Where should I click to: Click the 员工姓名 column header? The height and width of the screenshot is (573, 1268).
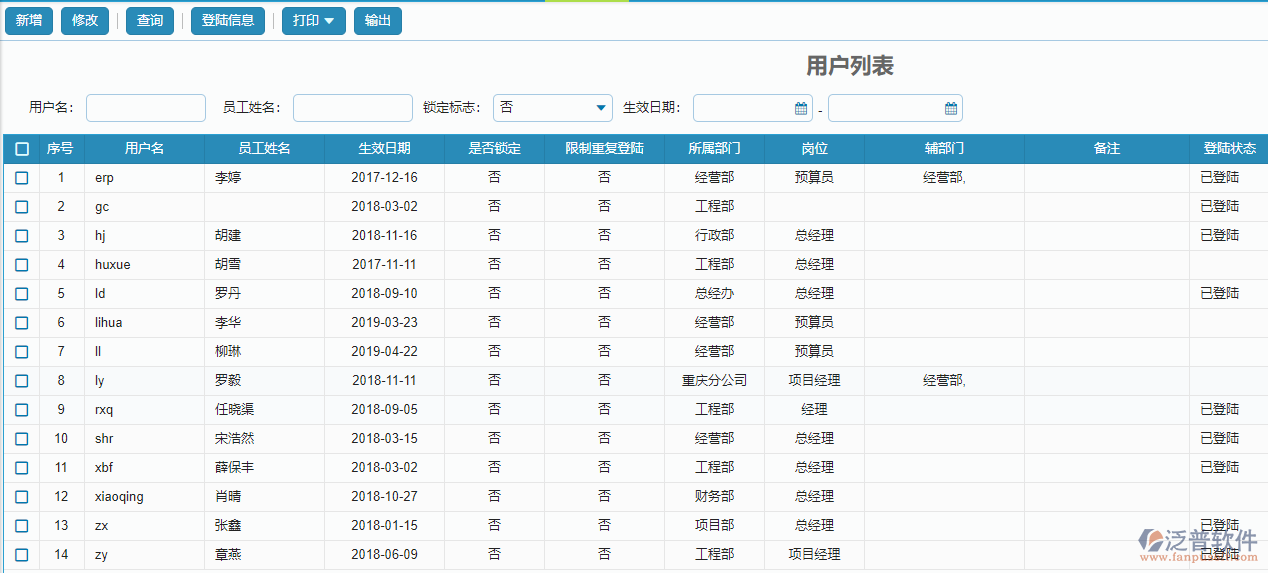265,149
